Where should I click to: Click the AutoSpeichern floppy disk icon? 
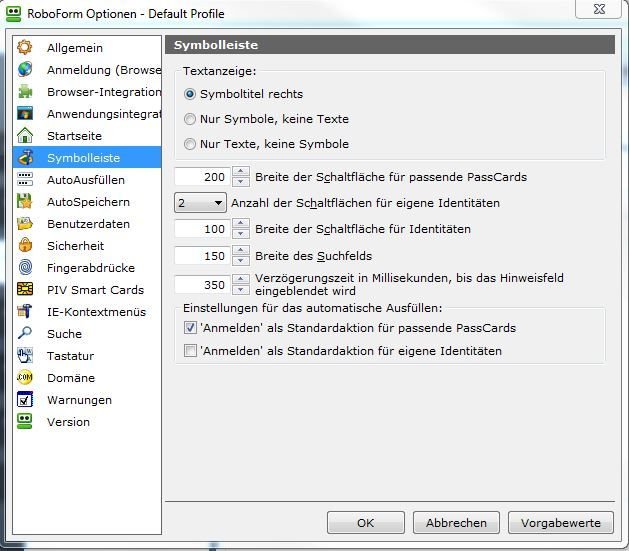pos(25,201)
